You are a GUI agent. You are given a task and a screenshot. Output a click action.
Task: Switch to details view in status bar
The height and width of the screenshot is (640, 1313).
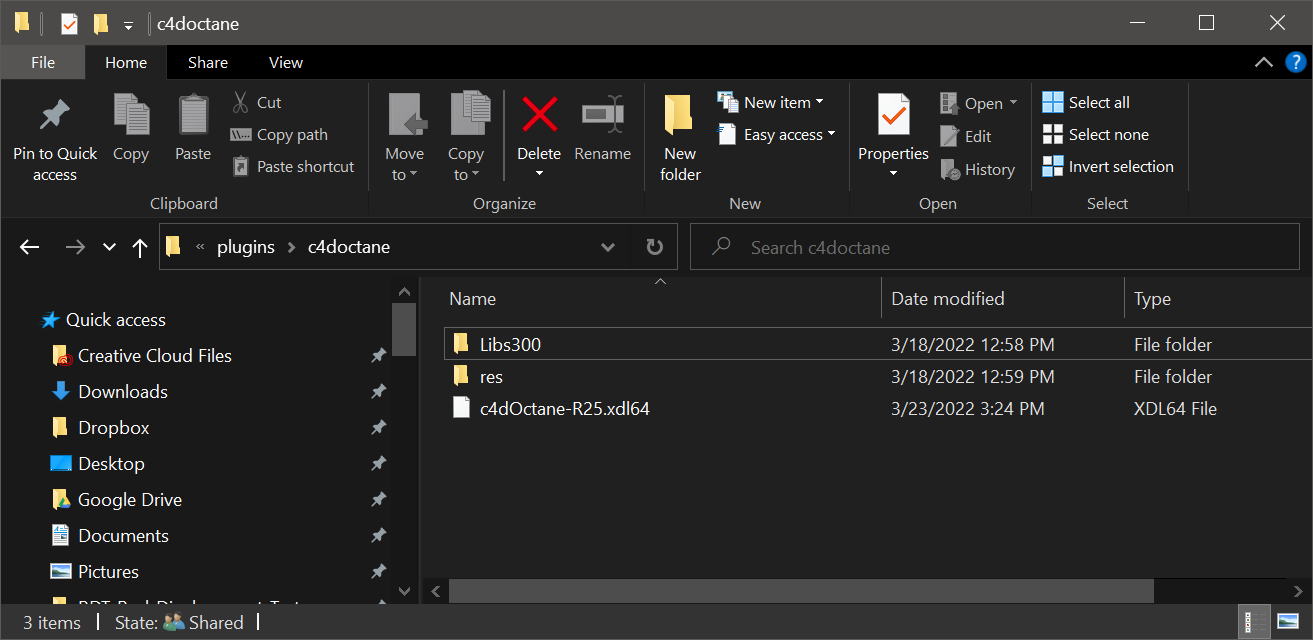(1251, 622)
